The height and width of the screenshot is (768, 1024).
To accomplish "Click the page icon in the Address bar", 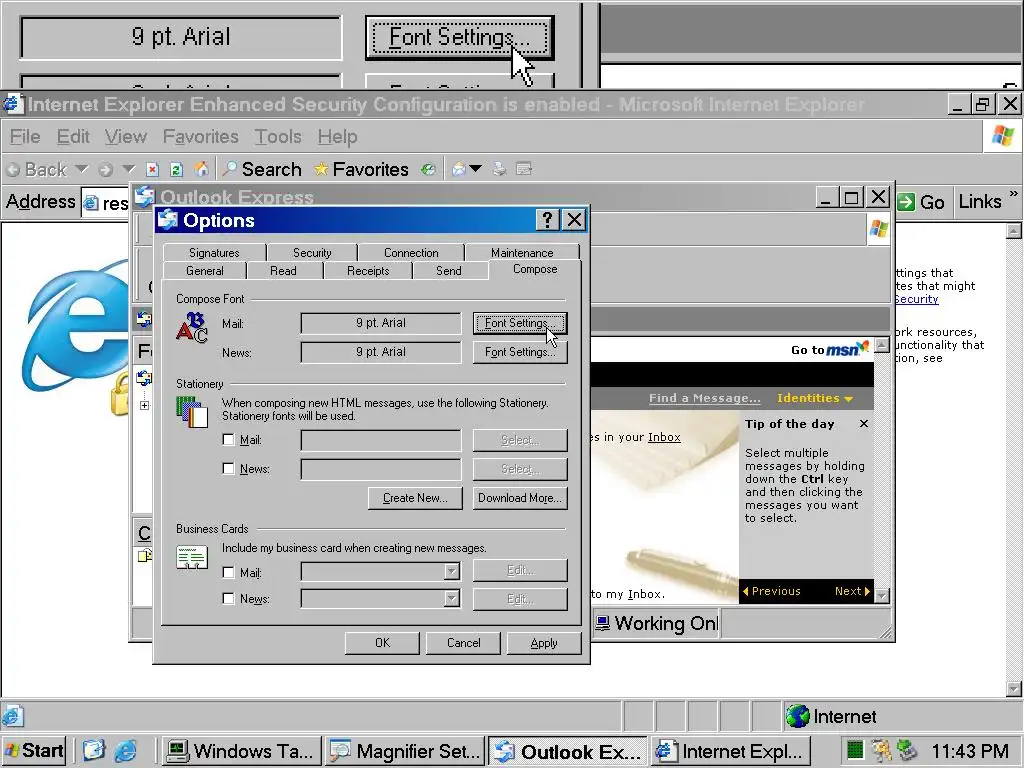I will (91, 203).
